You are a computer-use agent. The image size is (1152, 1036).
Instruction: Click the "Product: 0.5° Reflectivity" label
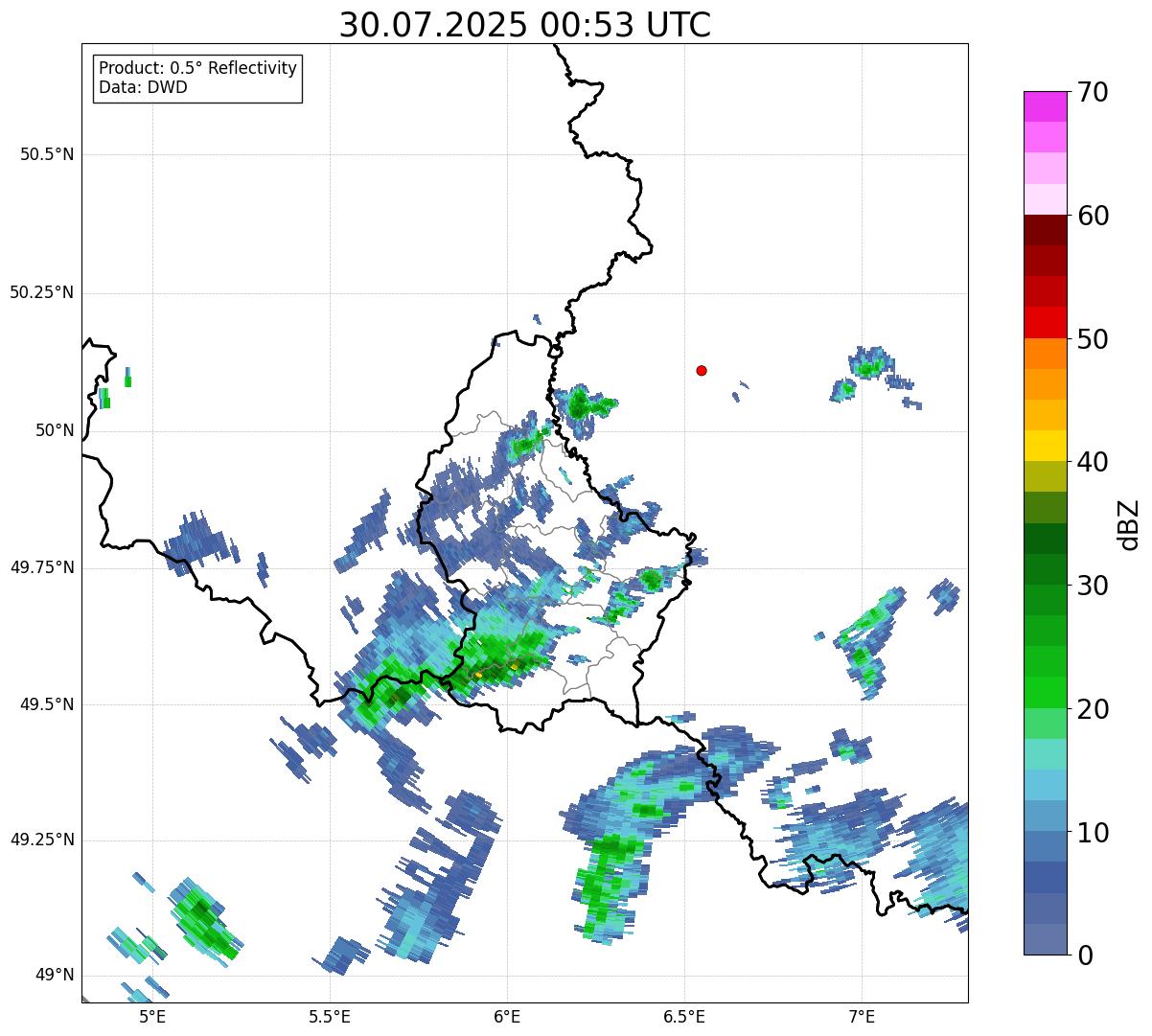coord(197,69)
